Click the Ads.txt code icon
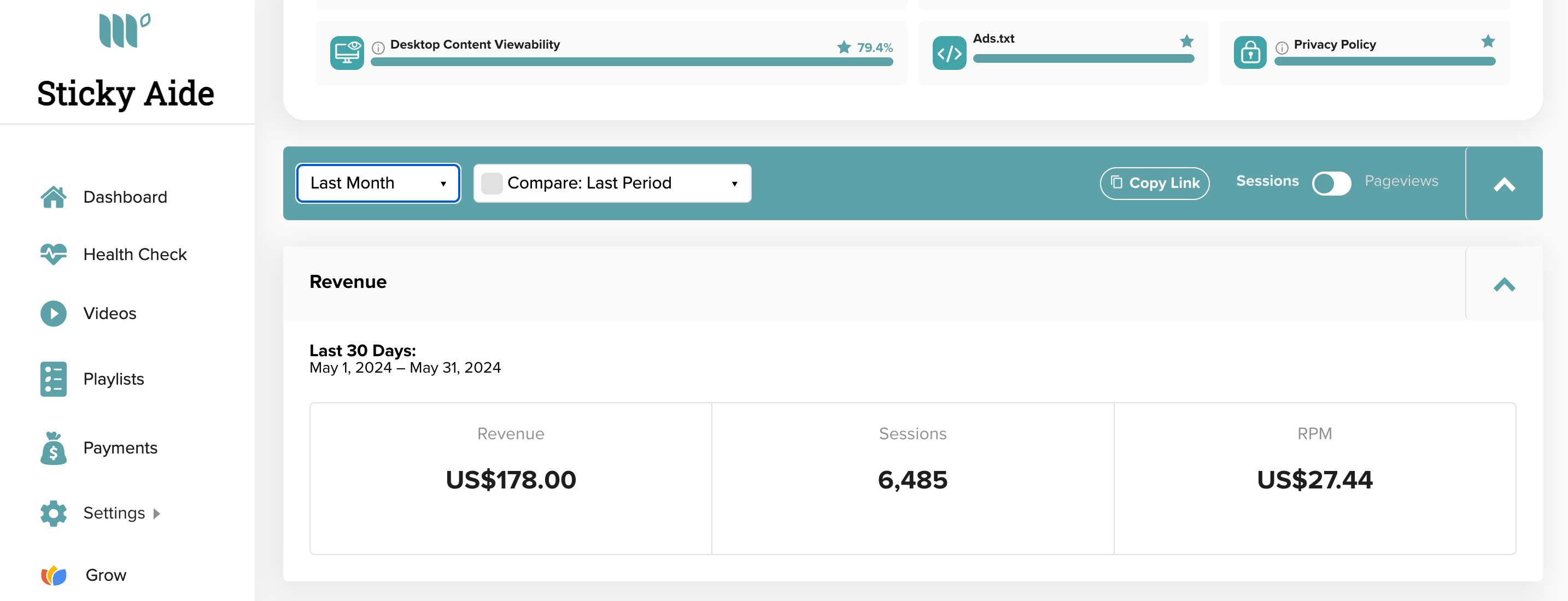The width and height of the screenshot is (1568, 601). [949, 53]
